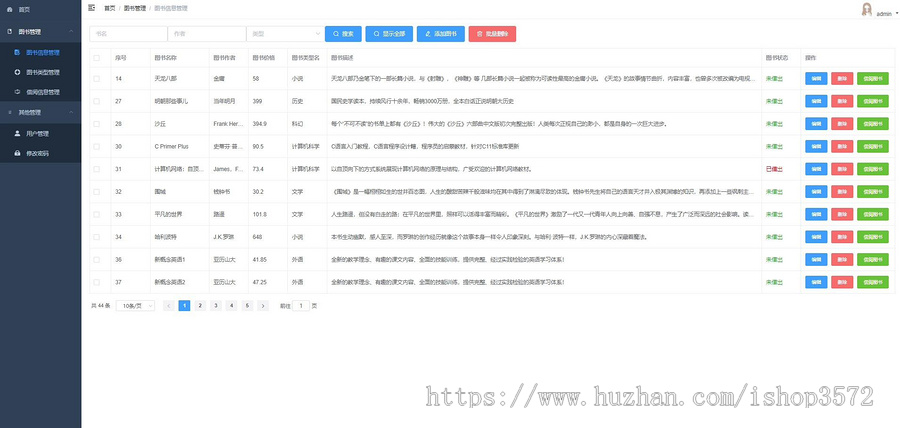Click 删除 for the 明朝那些事儿 row
The width and height of the screenshot is (900, 428).
[x=842, y=101]
